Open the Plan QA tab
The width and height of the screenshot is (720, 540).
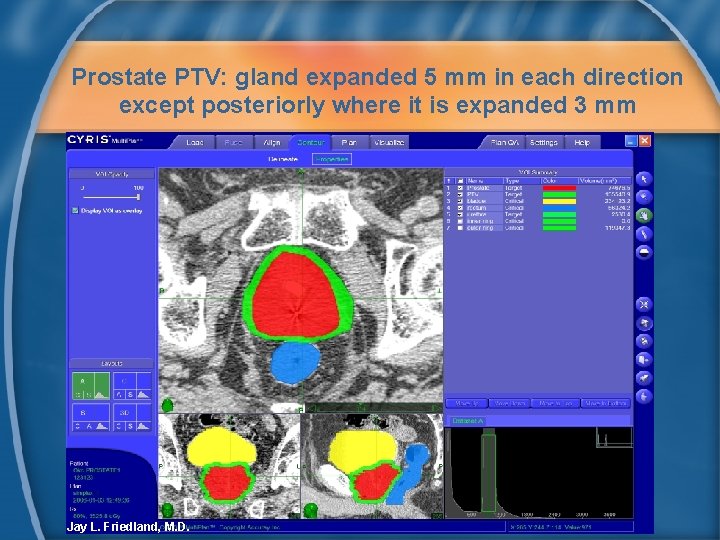[504, 142]
